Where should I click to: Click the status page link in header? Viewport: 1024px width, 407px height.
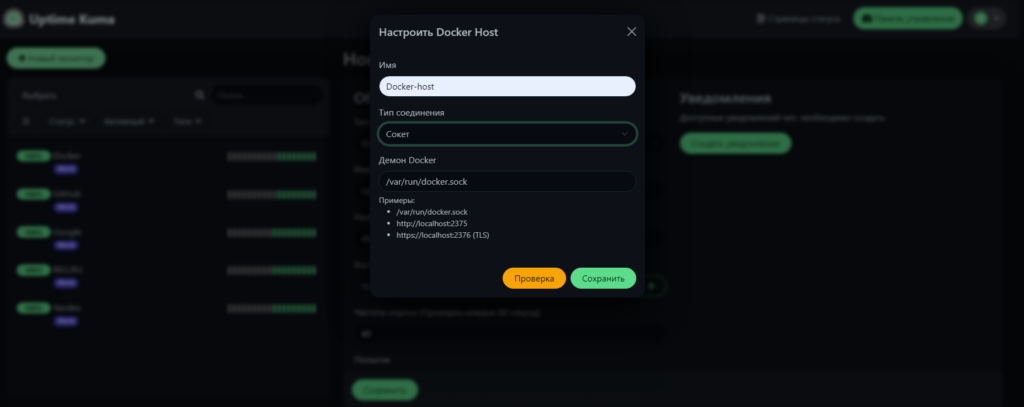pyautogui.click(x=798, y=19)
